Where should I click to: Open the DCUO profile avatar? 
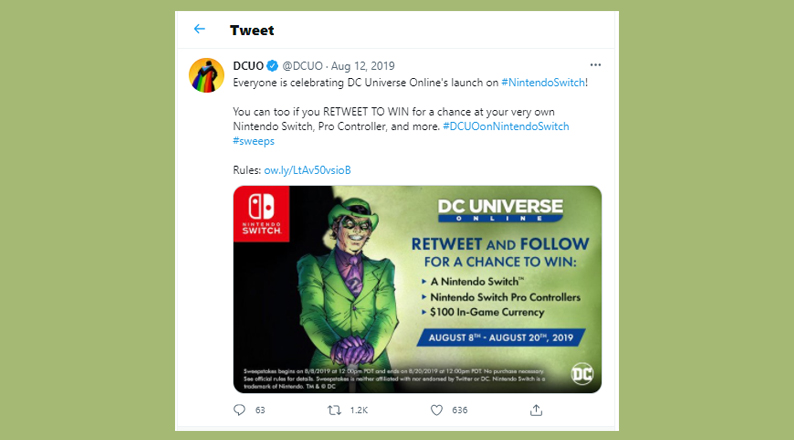coord(207,75)
